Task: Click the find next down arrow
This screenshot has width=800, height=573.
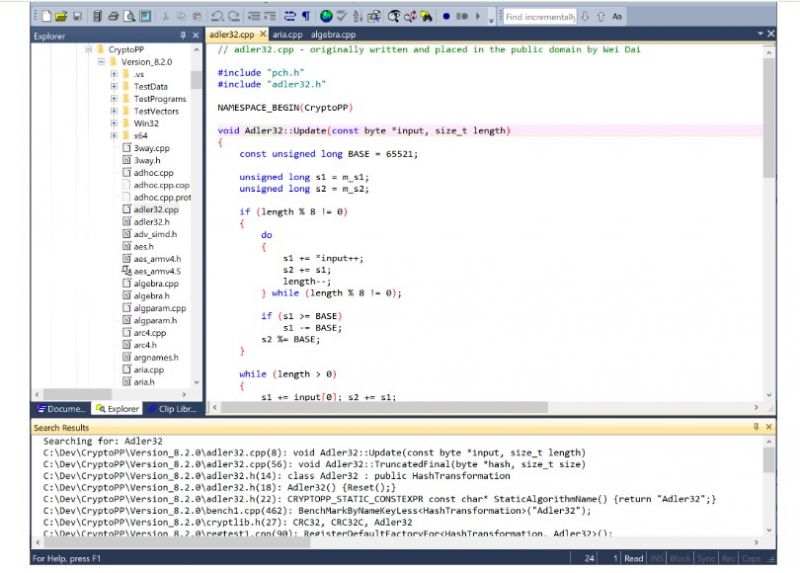Action: tap(585, 16)
